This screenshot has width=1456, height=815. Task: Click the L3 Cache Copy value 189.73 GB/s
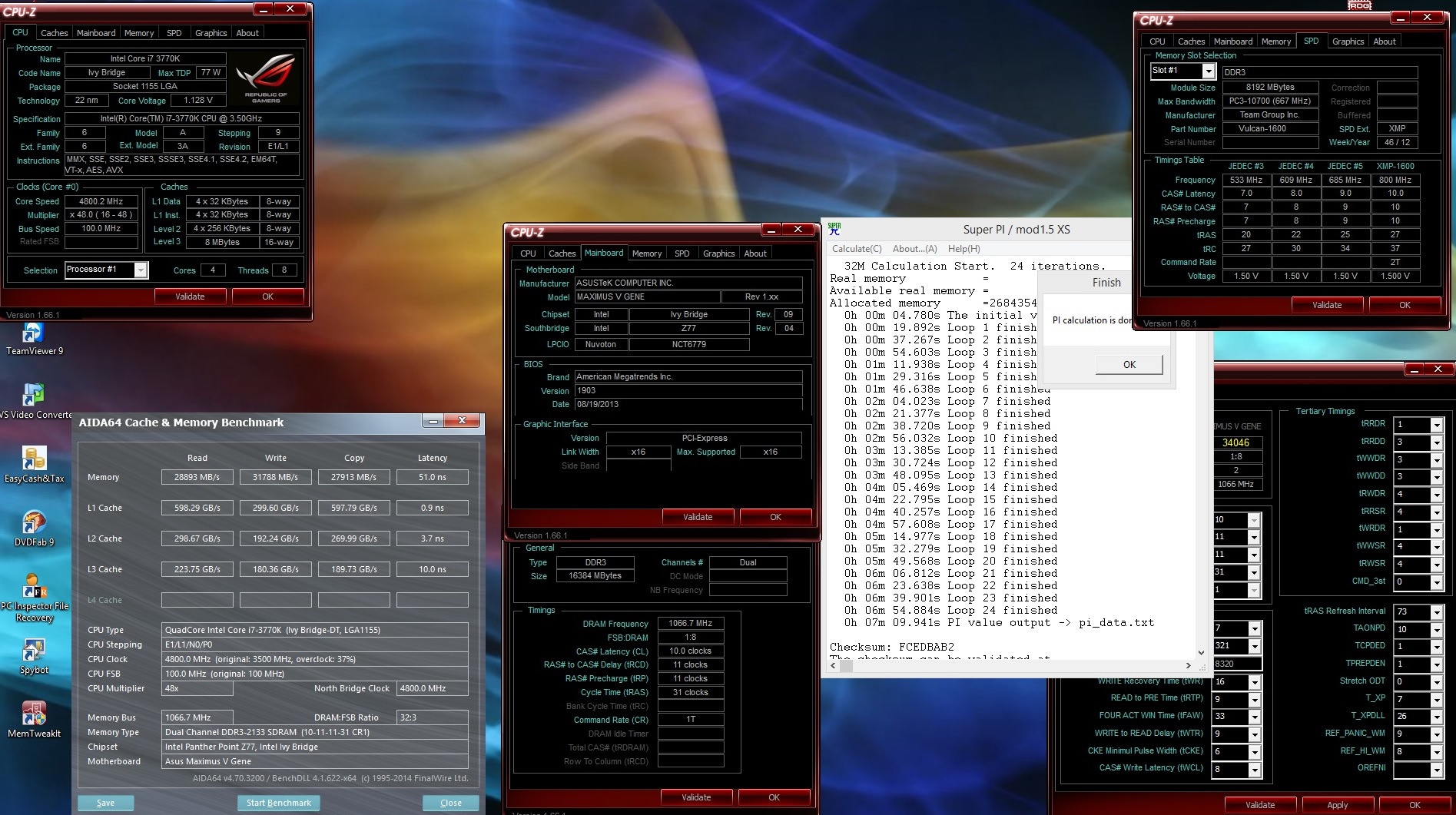pos(354,569)
